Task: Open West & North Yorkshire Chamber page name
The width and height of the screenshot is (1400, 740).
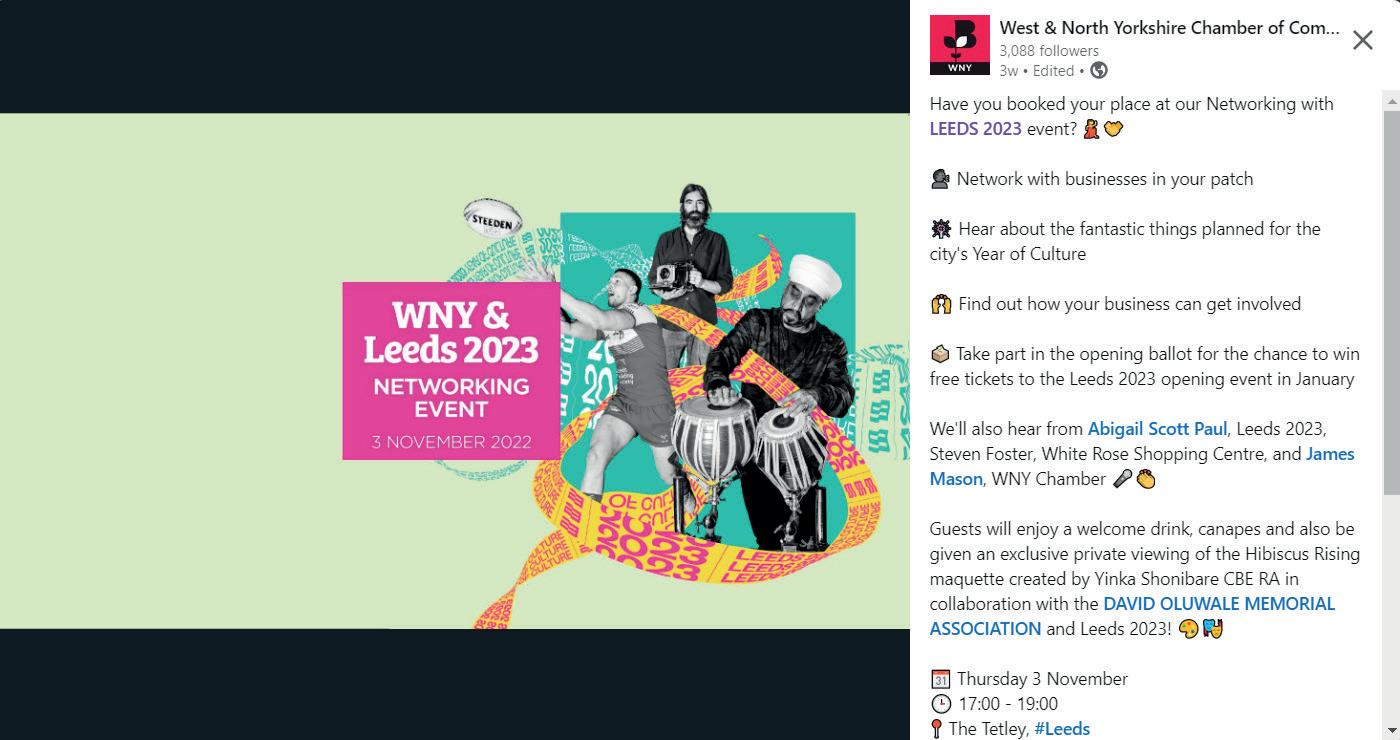Action: (x=1169, y=28)
